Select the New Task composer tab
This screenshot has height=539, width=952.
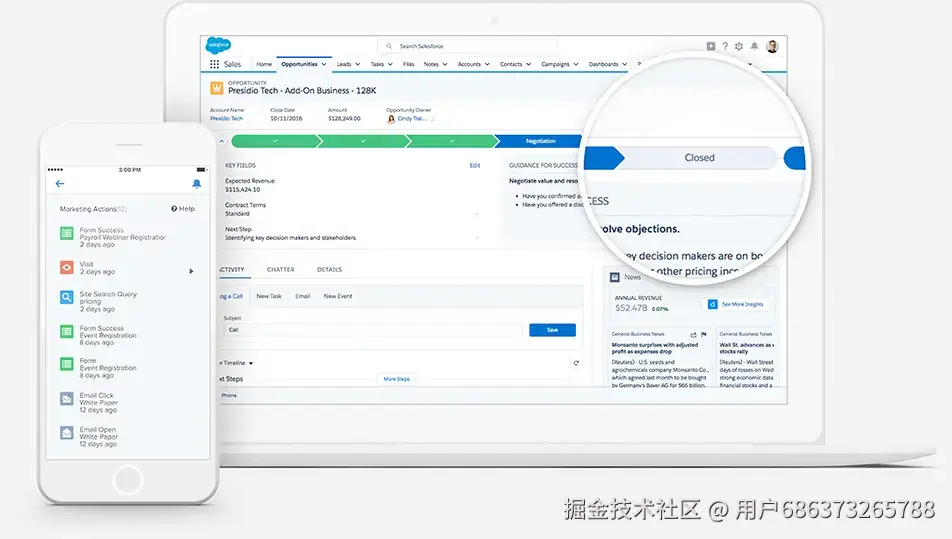coord(269,296)
